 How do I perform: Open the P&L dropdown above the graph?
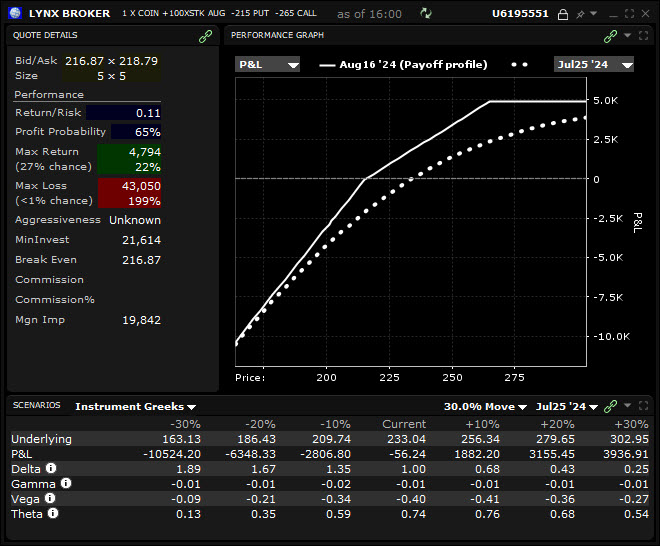coord(267,64)
